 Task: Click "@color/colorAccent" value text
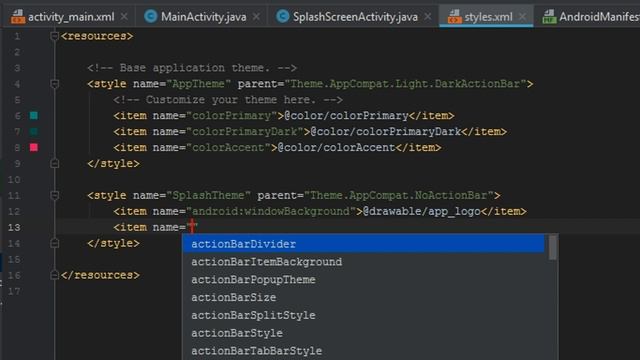[337, 147]
